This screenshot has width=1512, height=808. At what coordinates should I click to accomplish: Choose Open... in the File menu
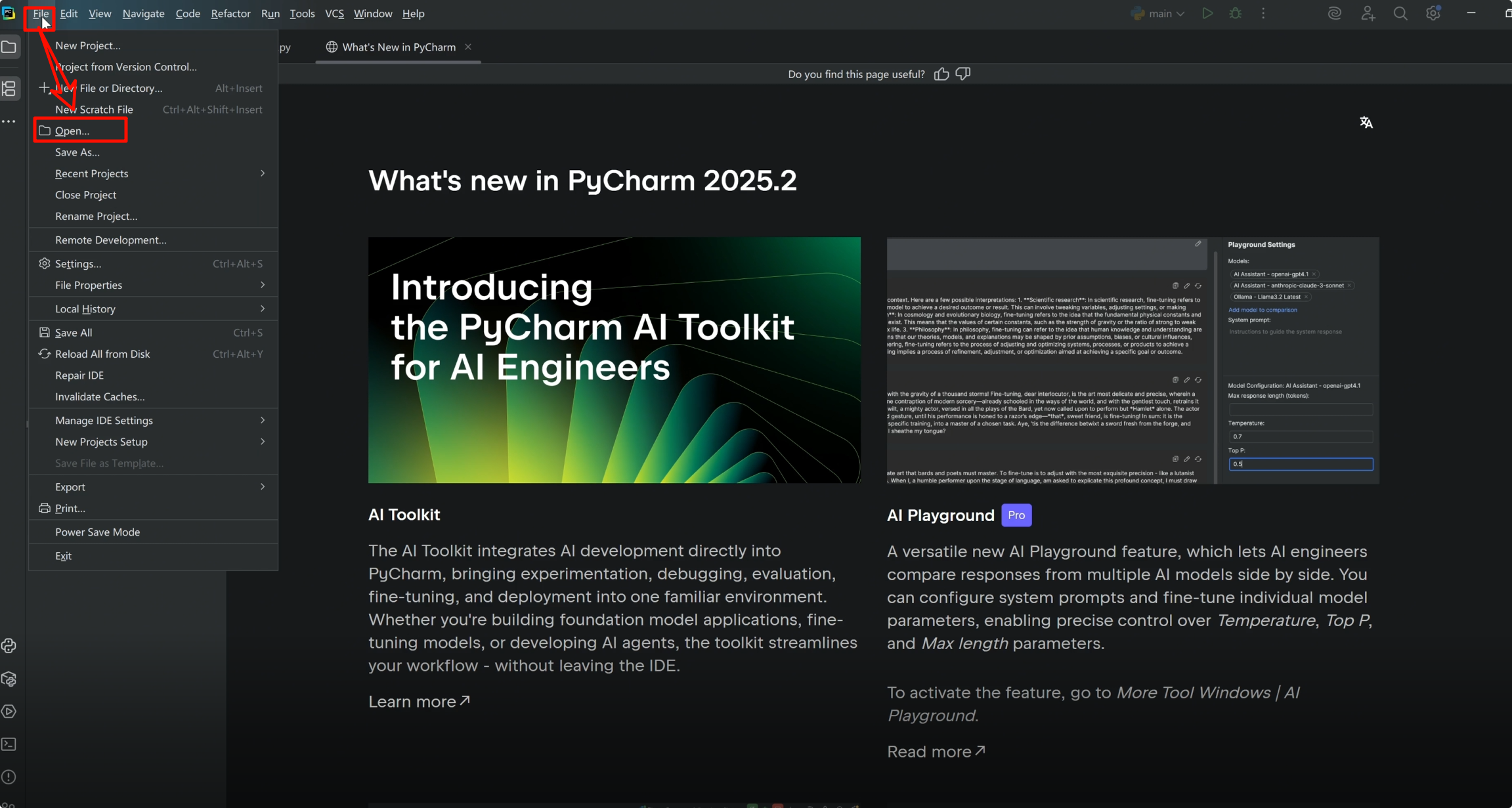[153, 131]
